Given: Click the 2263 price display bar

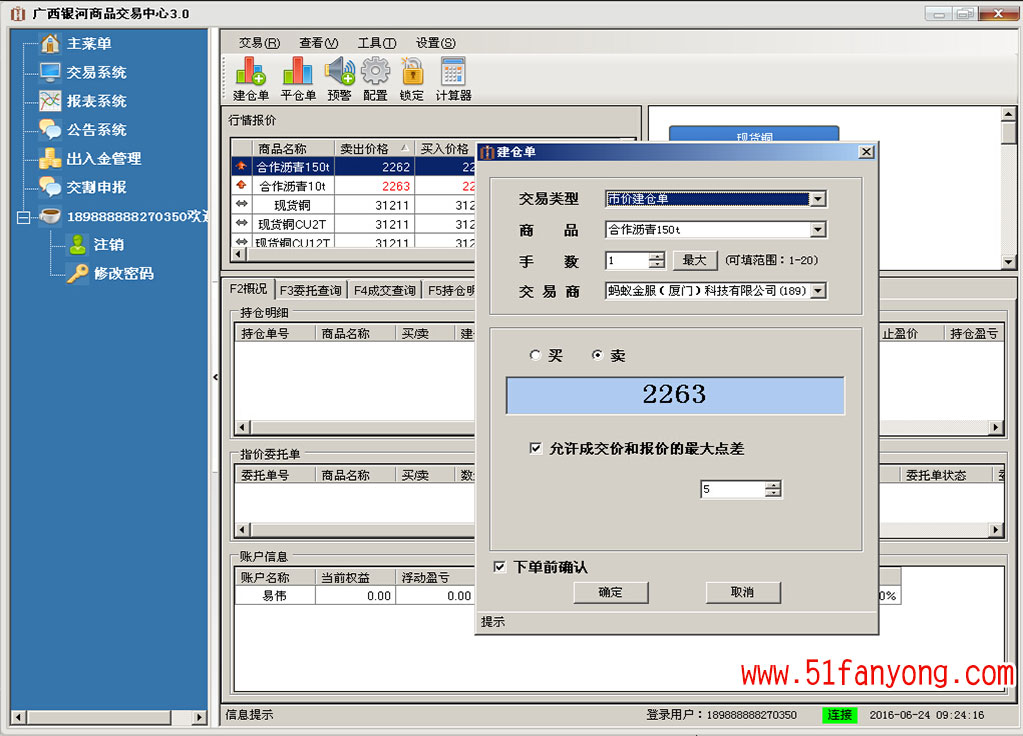Looking at the screenshot, I should tap(674, 395).
